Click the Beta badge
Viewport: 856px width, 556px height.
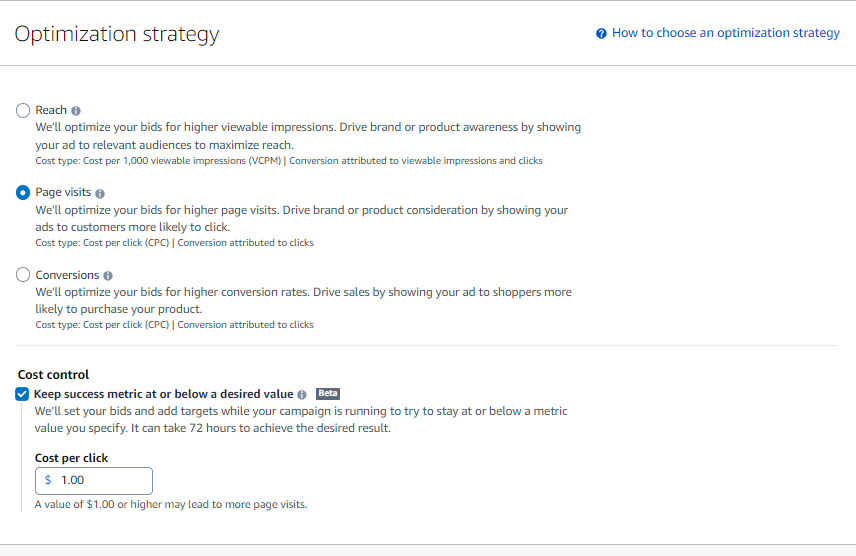click(x=328, y=394)
